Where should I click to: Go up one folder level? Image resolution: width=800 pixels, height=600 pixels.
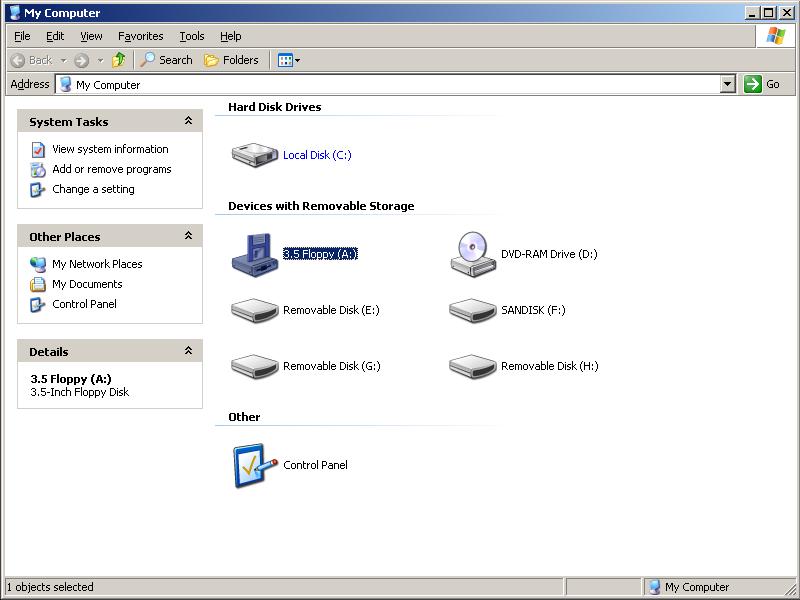click(119, 60)
